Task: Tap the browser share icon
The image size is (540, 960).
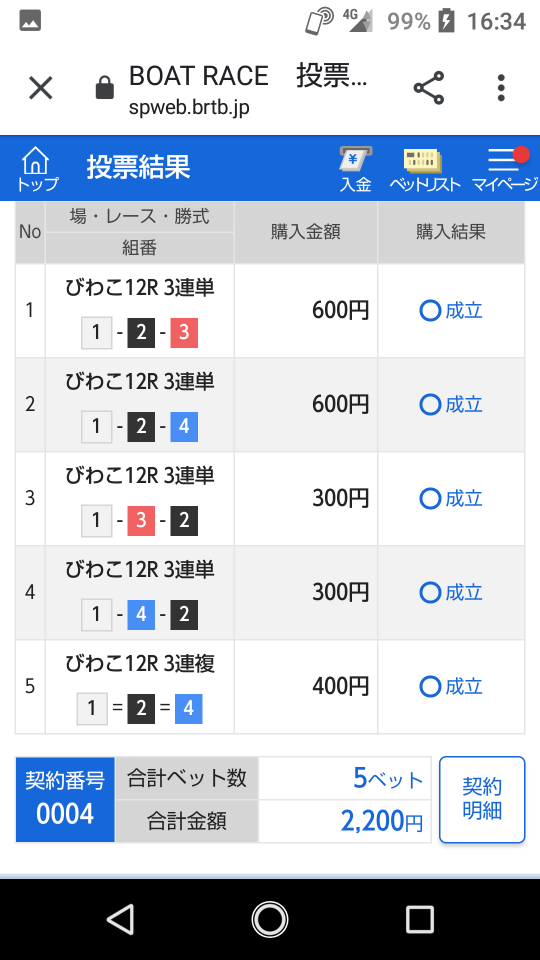Action: point(429,88)
